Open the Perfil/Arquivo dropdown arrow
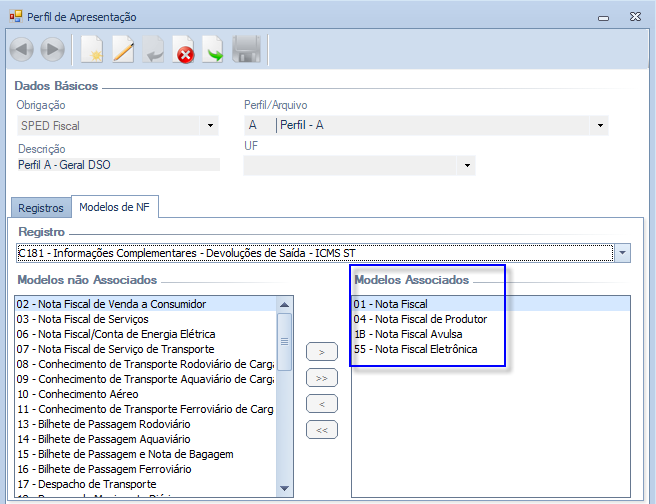This screenshot has width=656, height=504. tap(600, 125)
